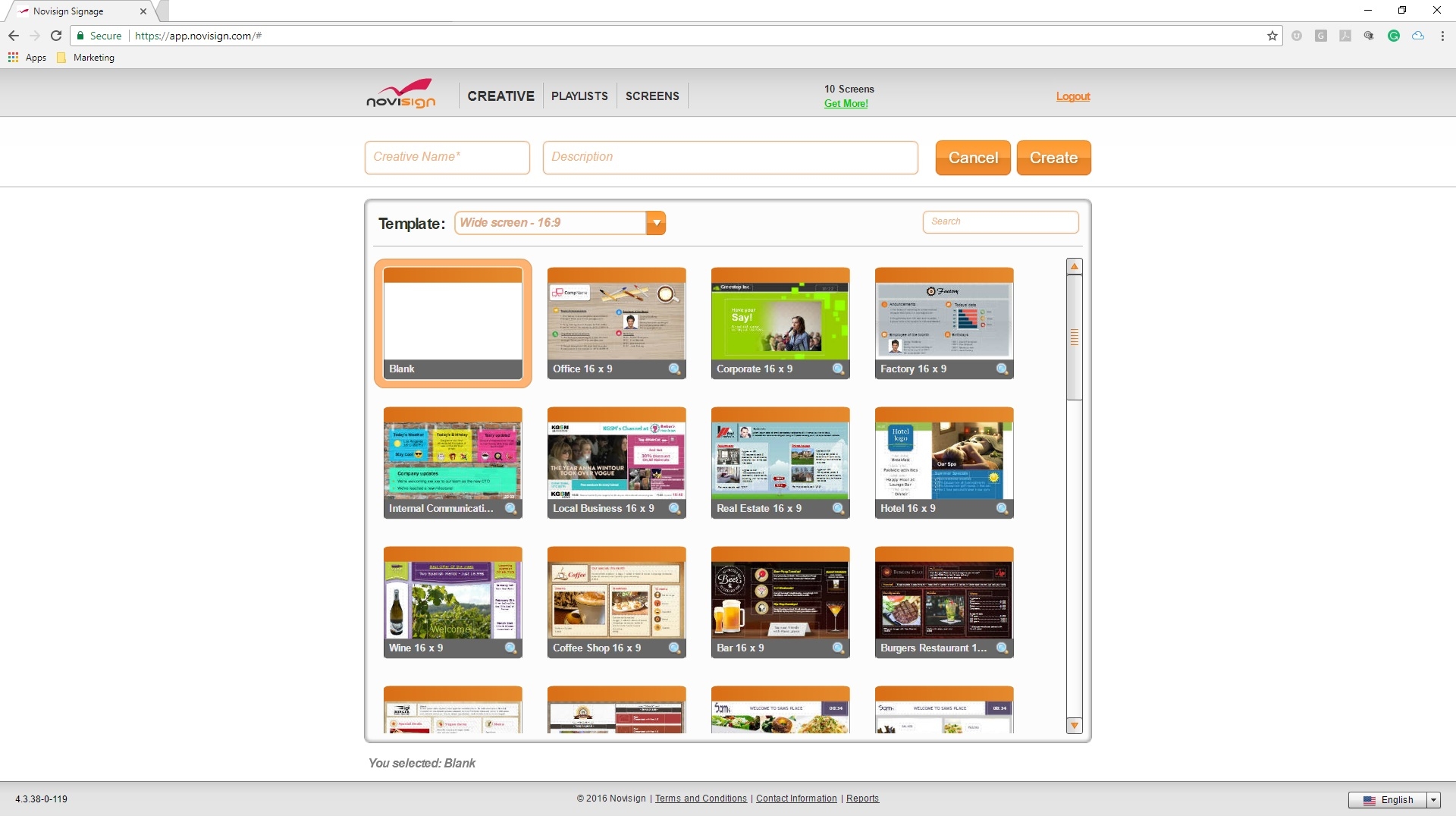Select the Blank template thumbnail
The height and width of the screenshot is (819, 1456).
pos(453,322)
